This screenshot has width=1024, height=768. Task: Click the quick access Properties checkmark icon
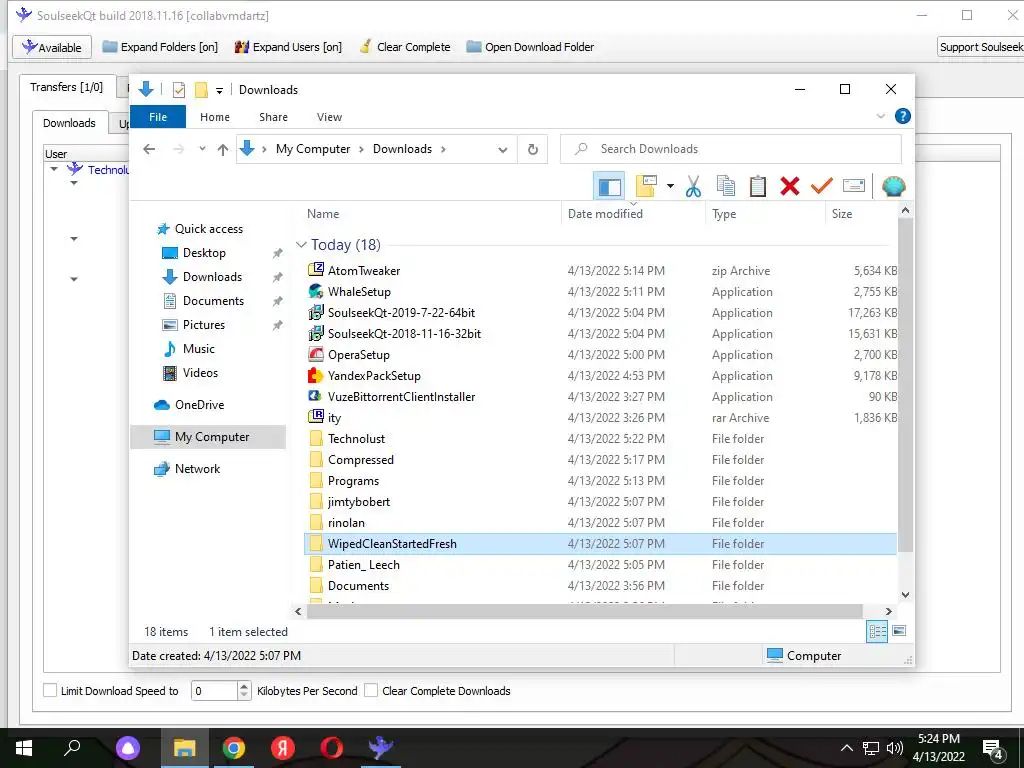click(179, 90)
